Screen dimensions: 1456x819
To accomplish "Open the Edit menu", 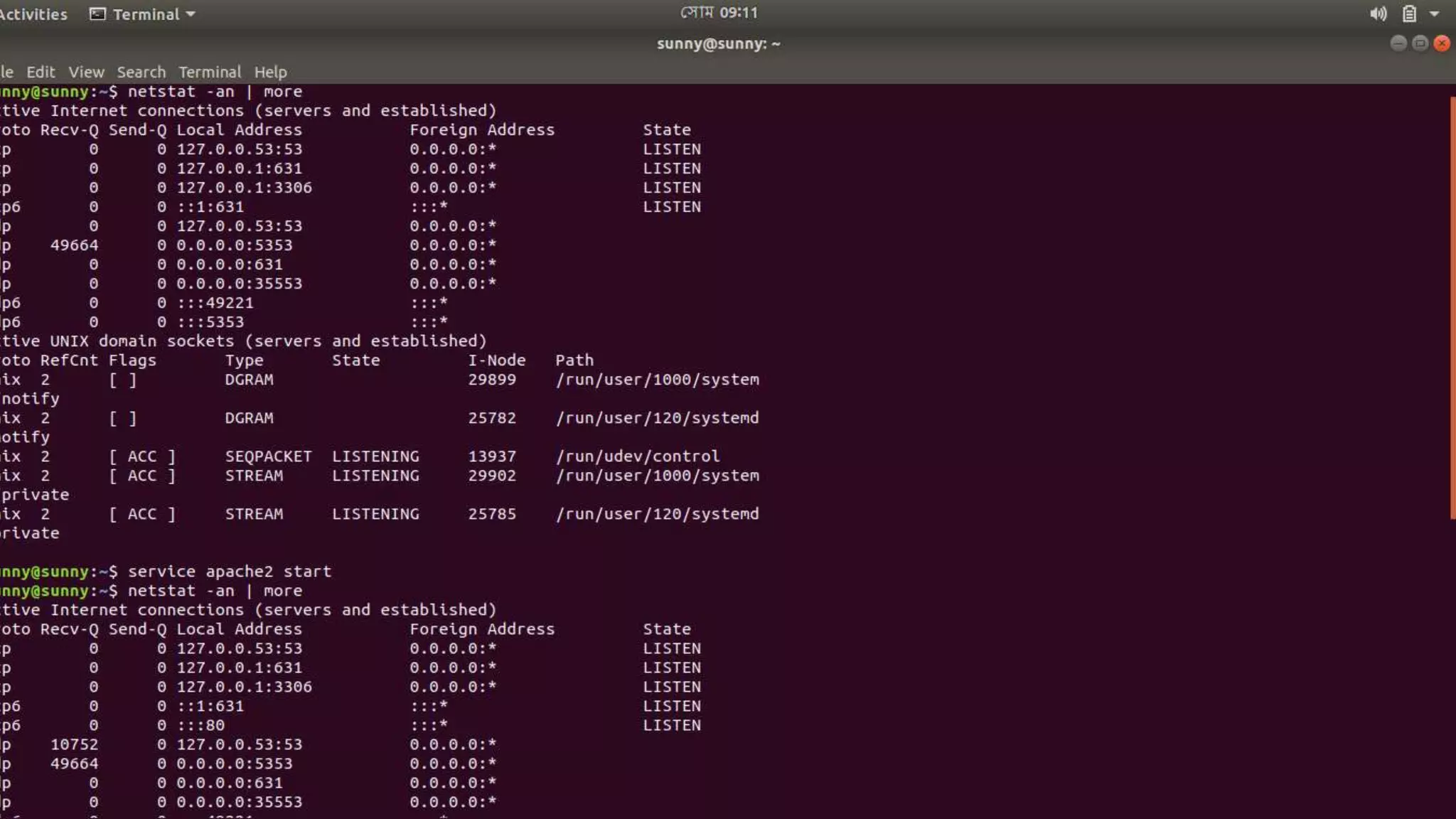I will (41, 72).
